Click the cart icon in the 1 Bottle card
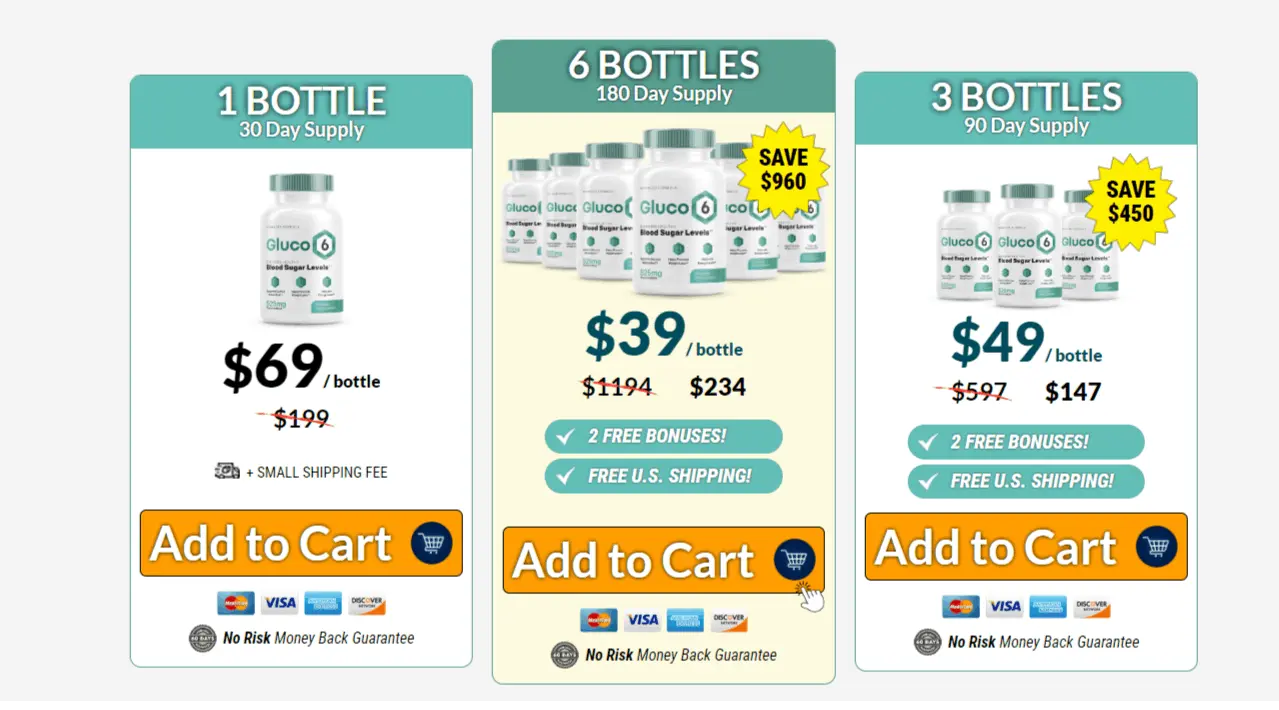This screenshot has width=1279, height=710. pos(432,544)
